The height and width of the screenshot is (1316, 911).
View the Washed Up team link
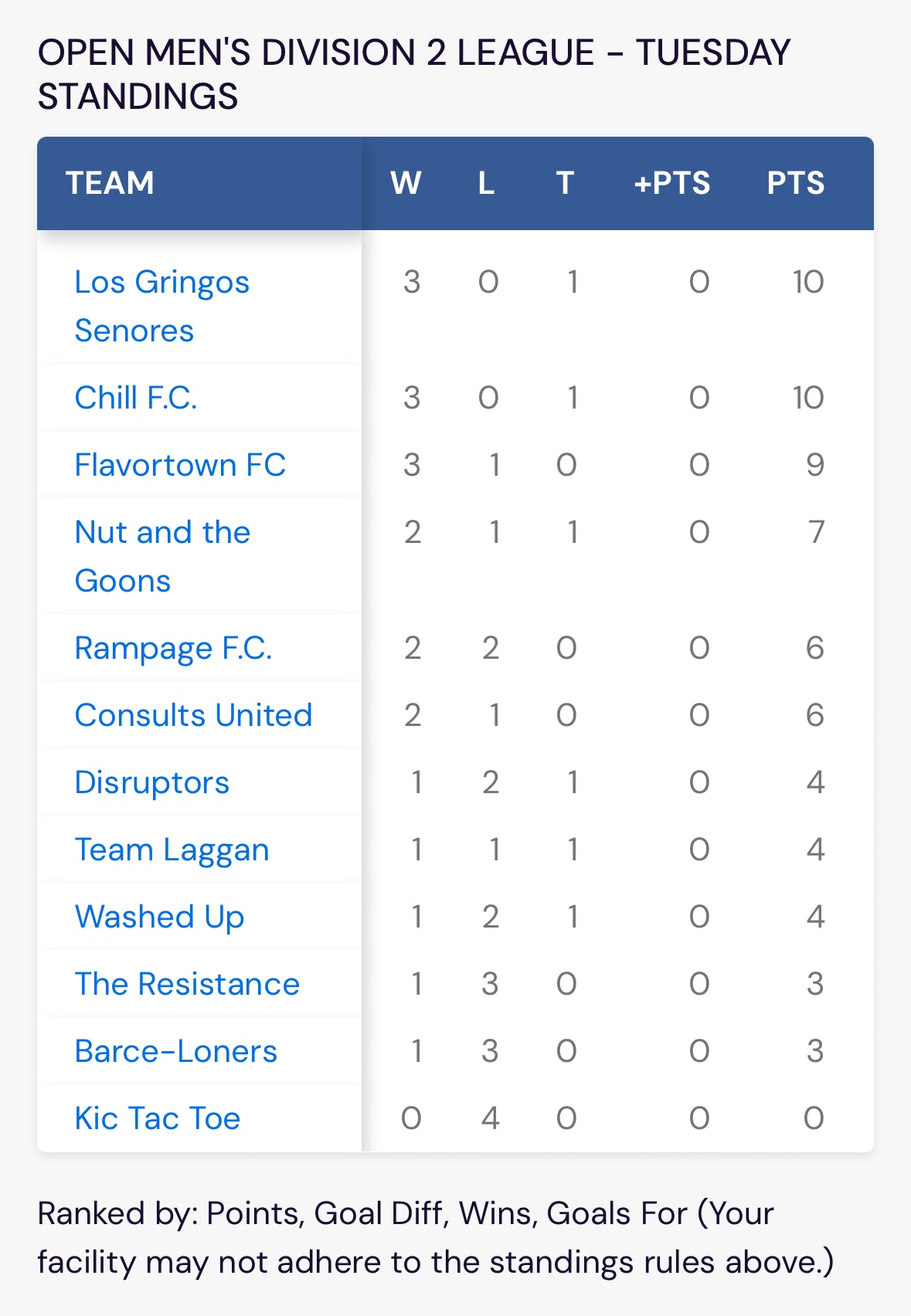click(x=159, y=917)
